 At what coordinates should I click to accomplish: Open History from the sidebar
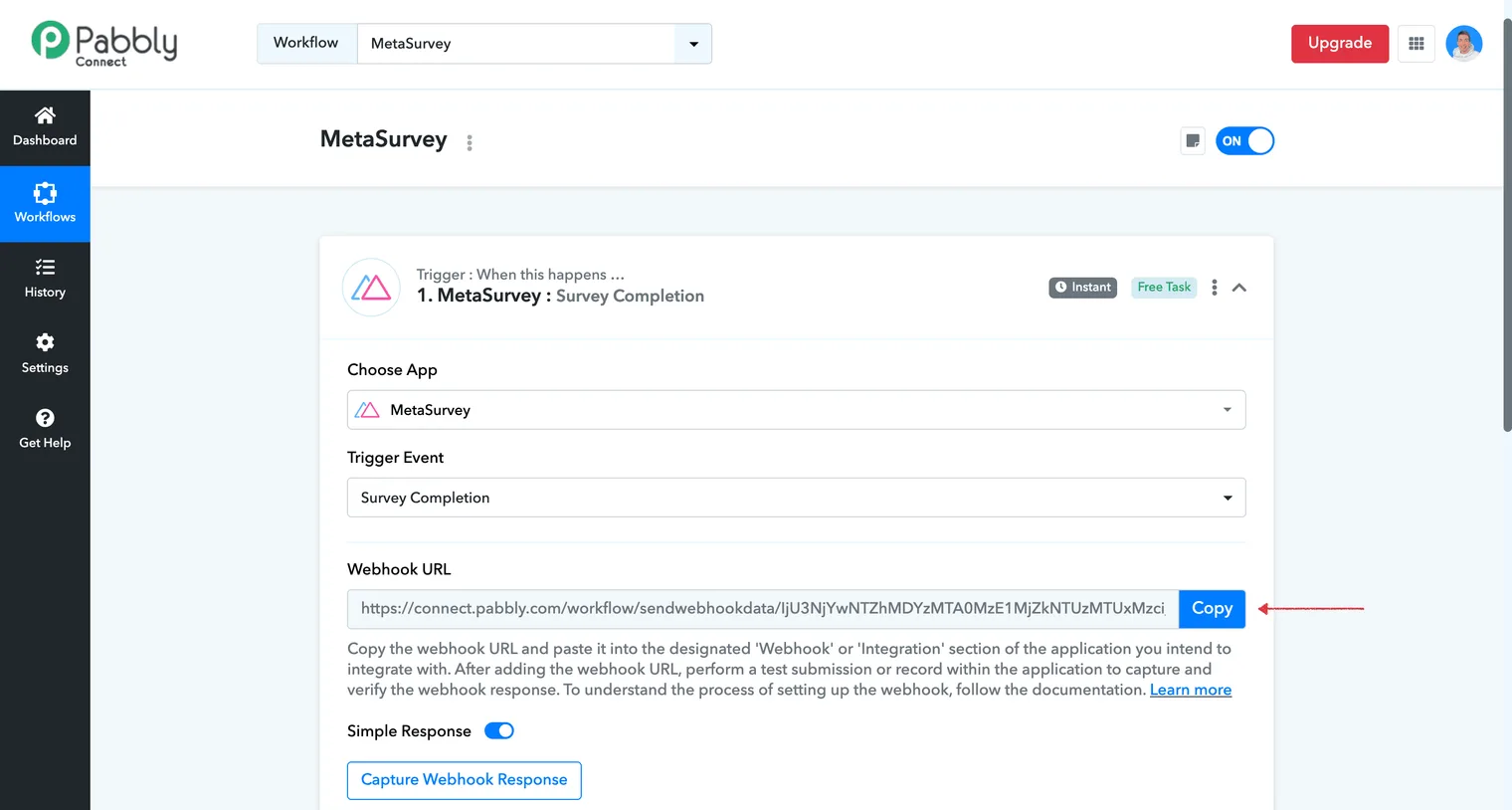(x=45, y=279)
